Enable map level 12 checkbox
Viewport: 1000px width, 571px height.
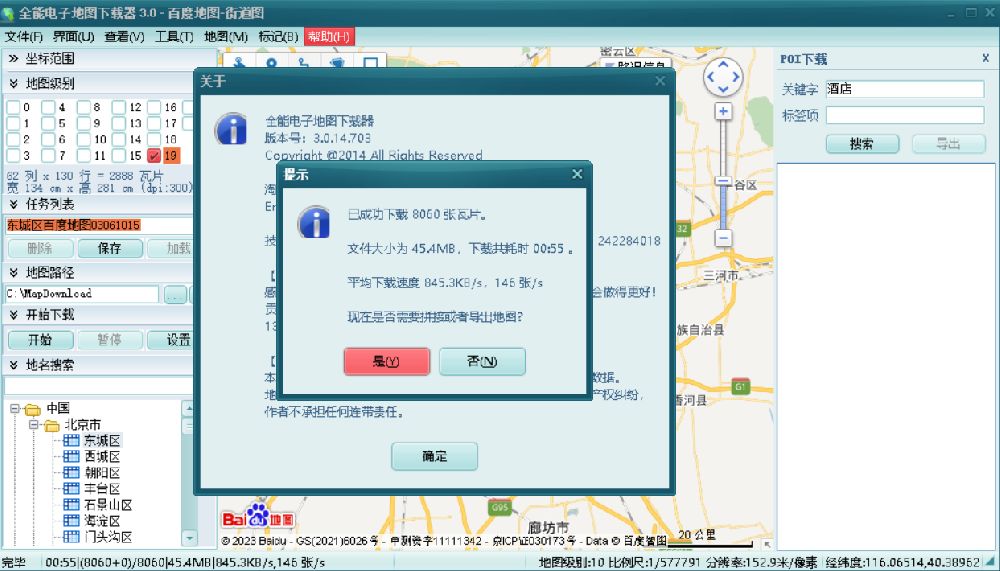pyautogui.click(x=119, y=107)
